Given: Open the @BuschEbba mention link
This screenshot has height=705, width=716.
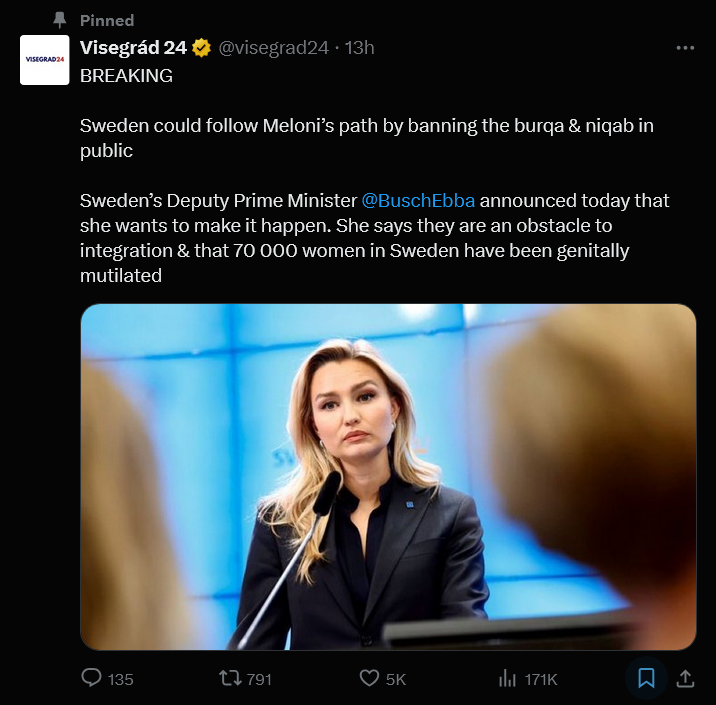Looking at the screenshot, I should [x=418, y=200].
